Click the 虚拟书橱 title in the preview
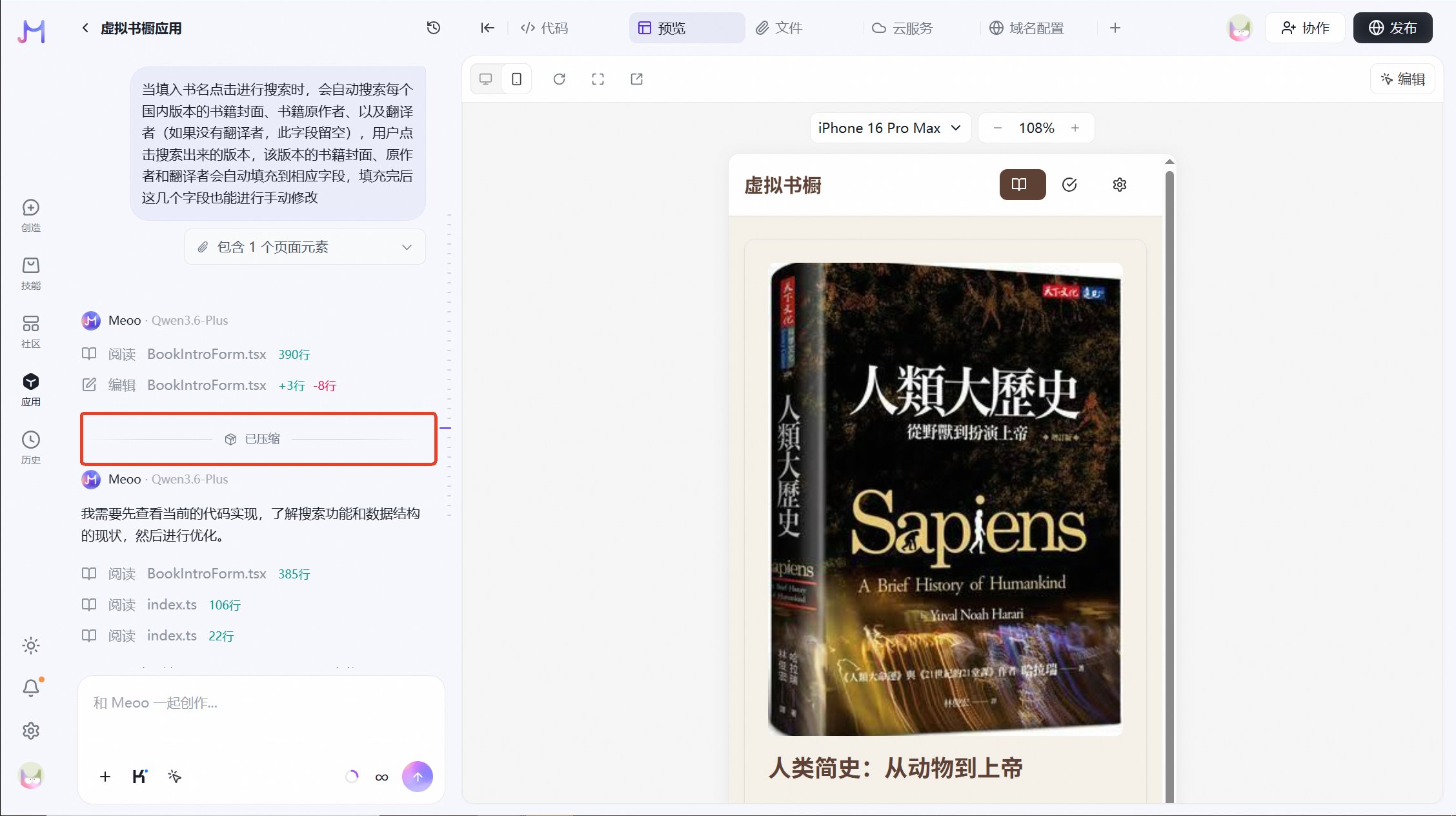Screen dimensions: 1456x816 pyautogui.click(x=783, y=185)
